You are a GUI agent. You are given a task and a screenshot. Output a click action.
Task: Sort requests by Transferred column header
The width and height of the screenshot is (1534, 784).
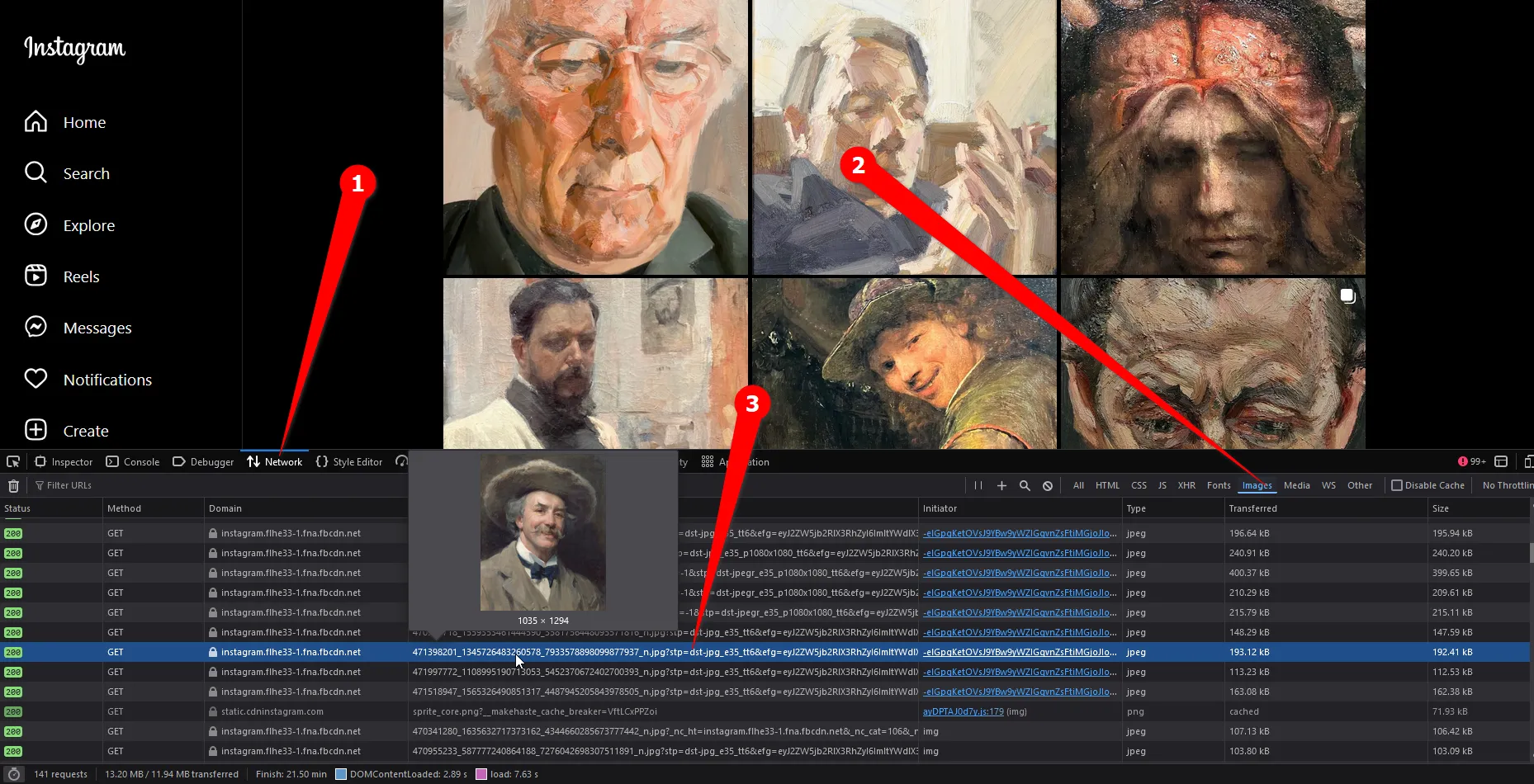(1252, 508)
